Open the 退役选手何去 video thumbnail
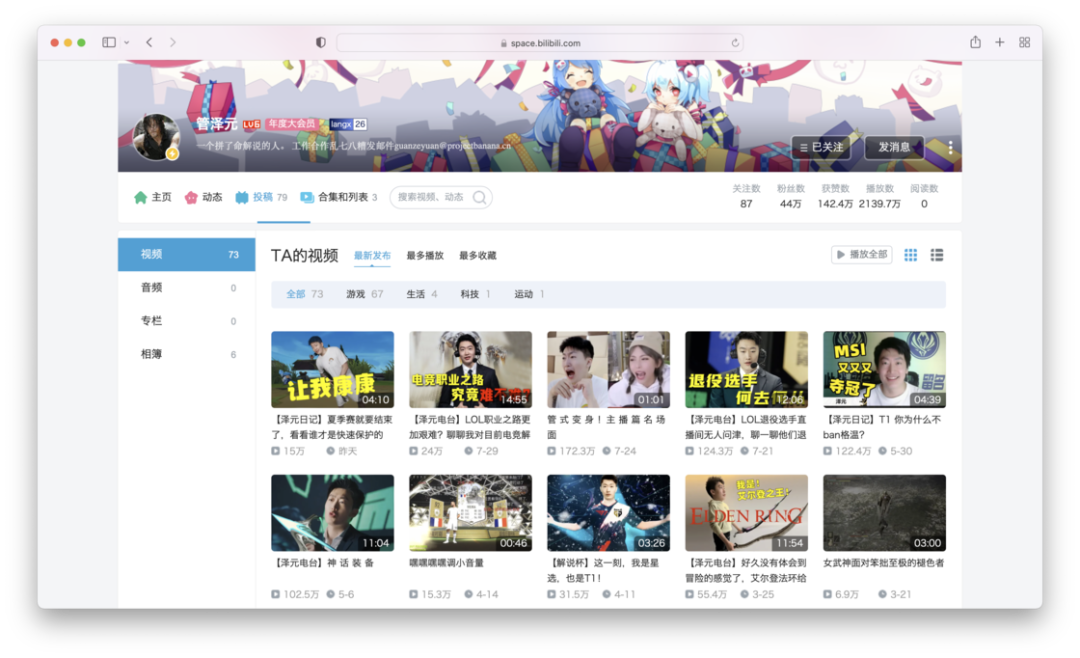The height and width of the screenshot is (658, 1080). (x=747, y=370)
